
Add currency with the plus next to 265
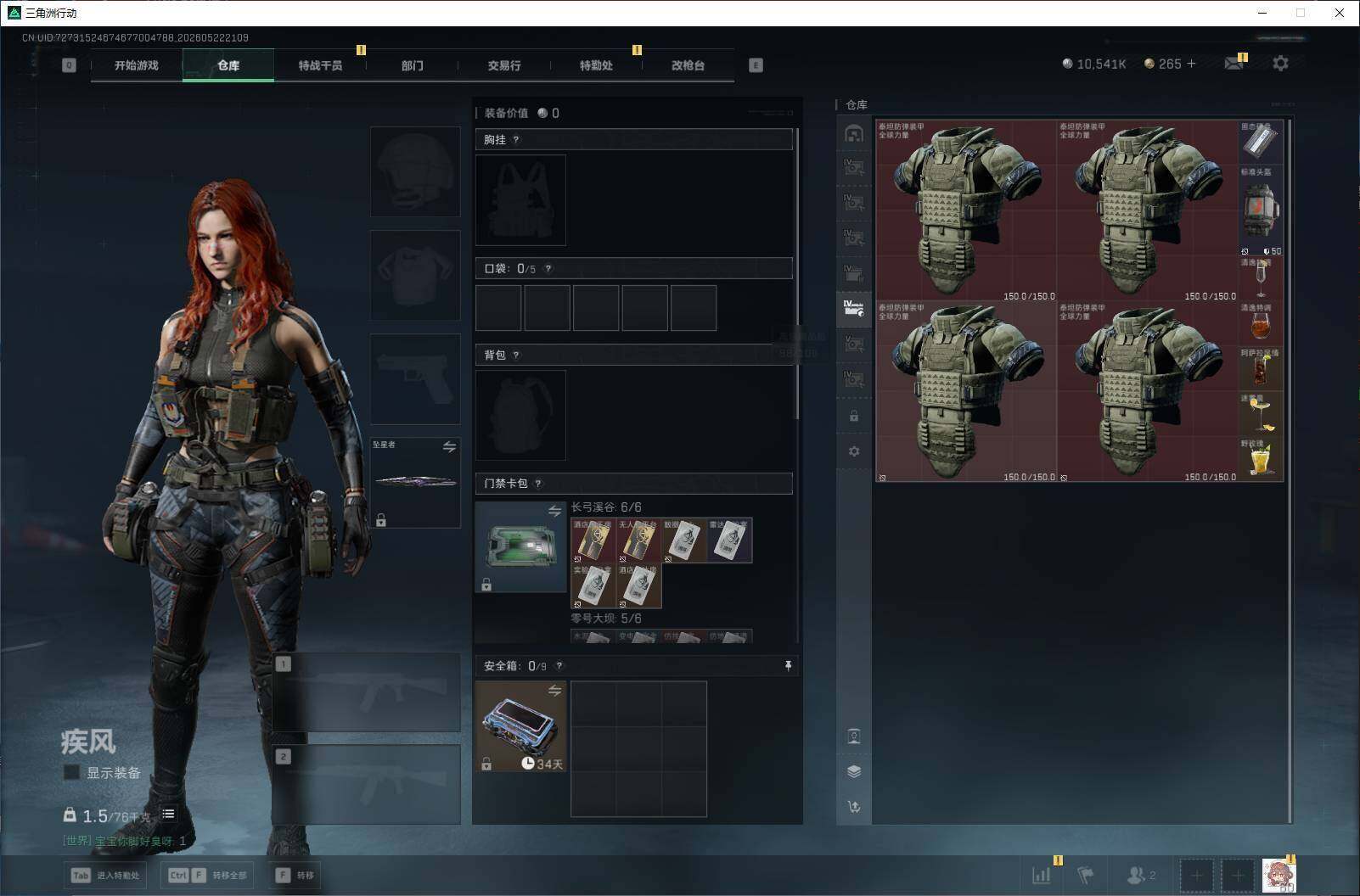click(1191, 64)
